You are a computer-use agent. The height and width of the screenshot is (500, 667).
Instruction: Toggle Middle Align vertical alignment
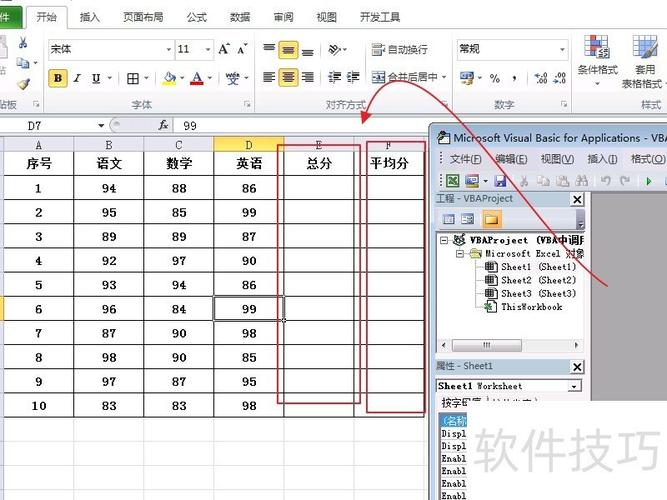288,50
